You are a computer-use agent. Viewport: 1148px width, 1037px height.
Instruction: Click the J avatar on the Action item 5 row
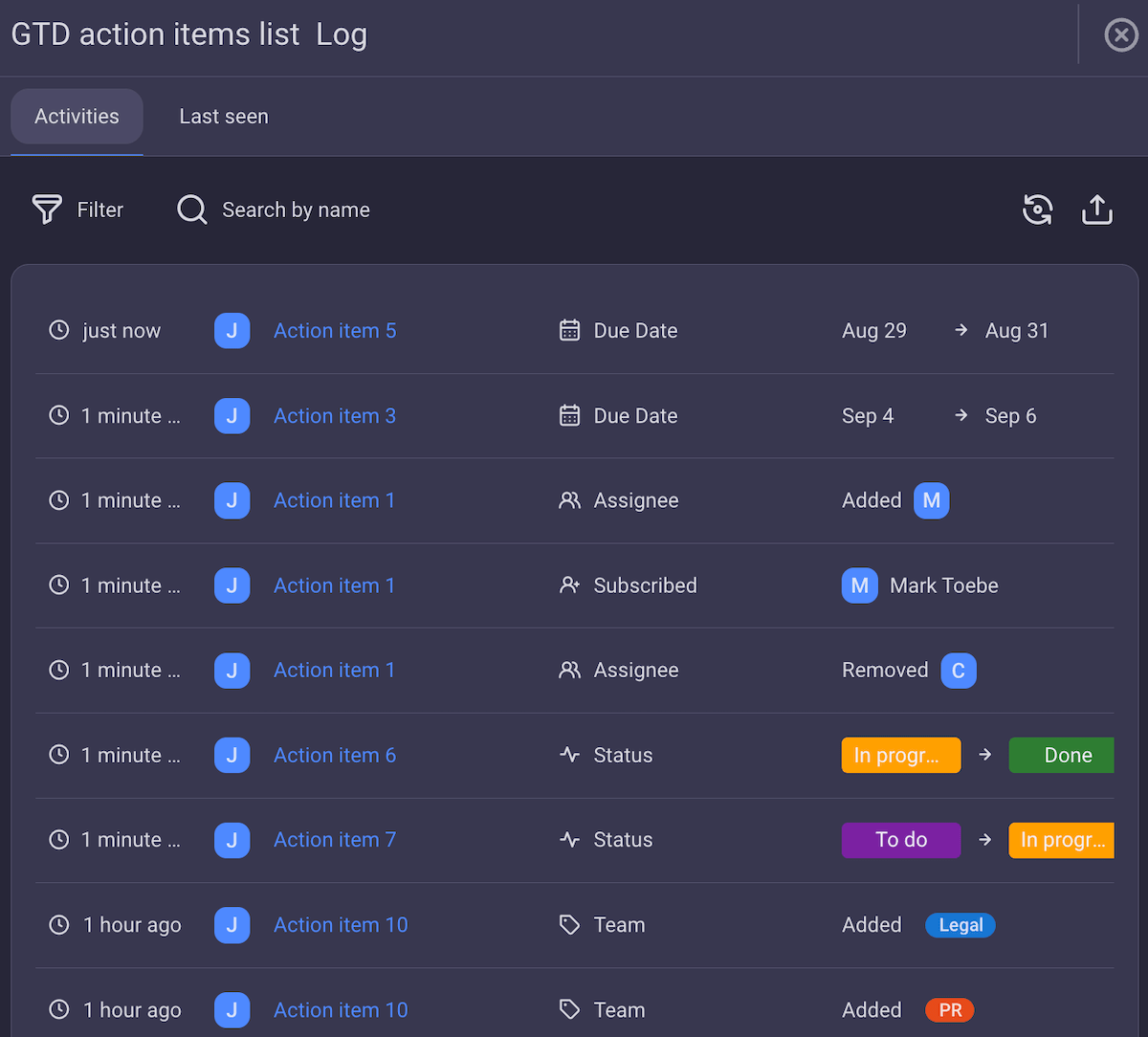point(232,330)
